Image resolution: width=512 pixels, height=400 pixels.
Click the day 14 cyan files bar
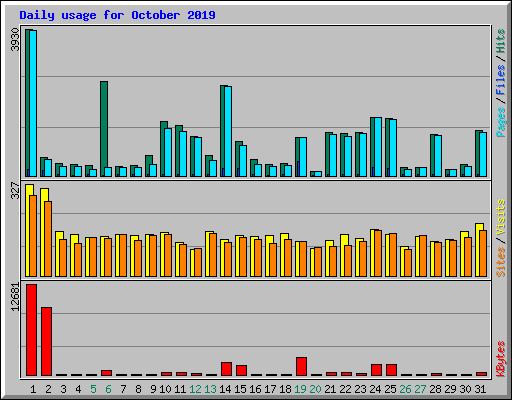click(228, 131)
